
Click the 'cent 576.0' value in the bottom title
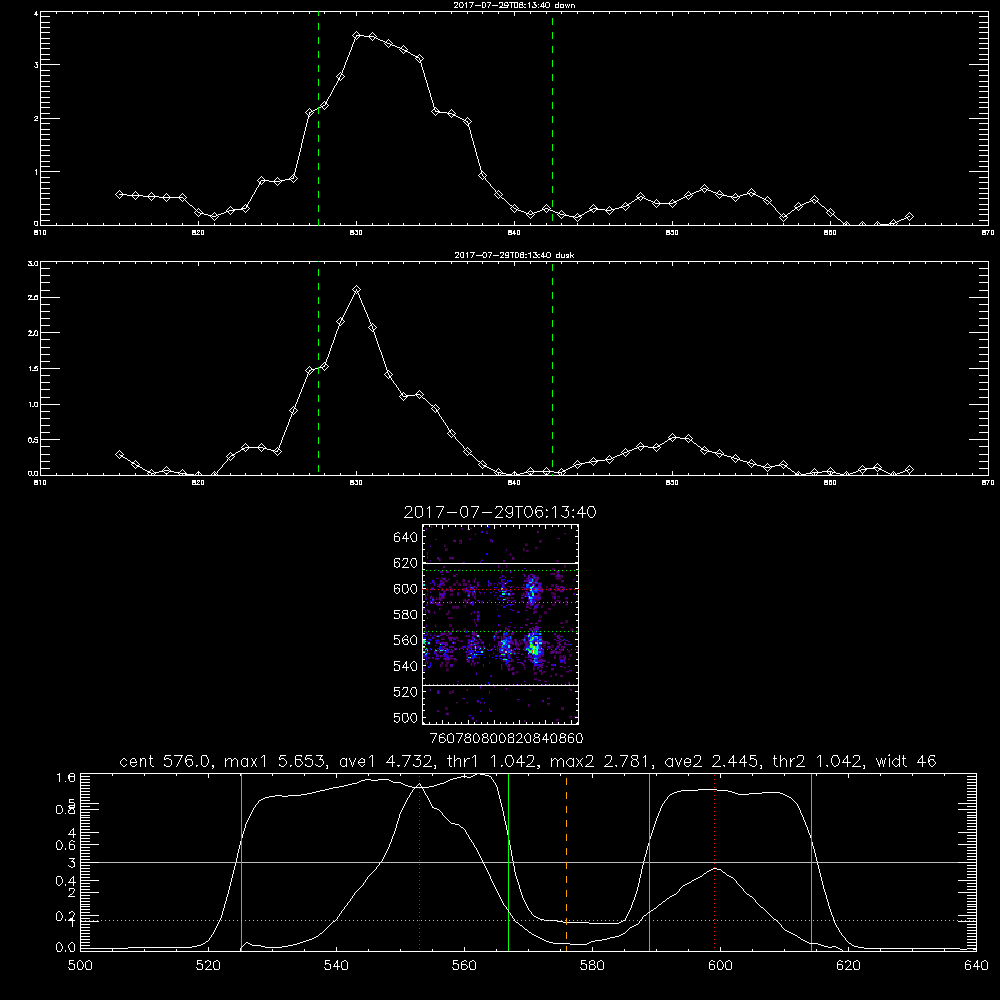pos(167,761)
